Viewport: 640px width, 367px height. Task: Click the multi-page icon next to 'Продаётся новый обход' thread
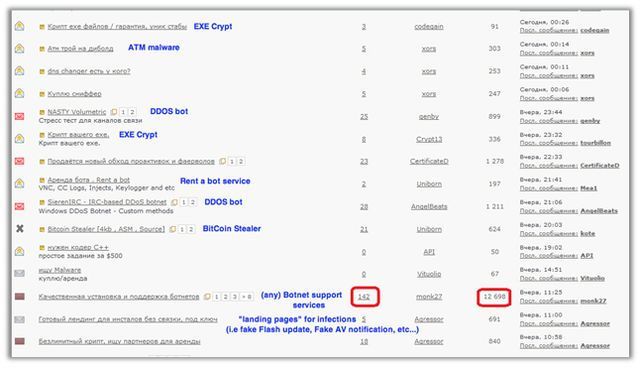(222, 161)
